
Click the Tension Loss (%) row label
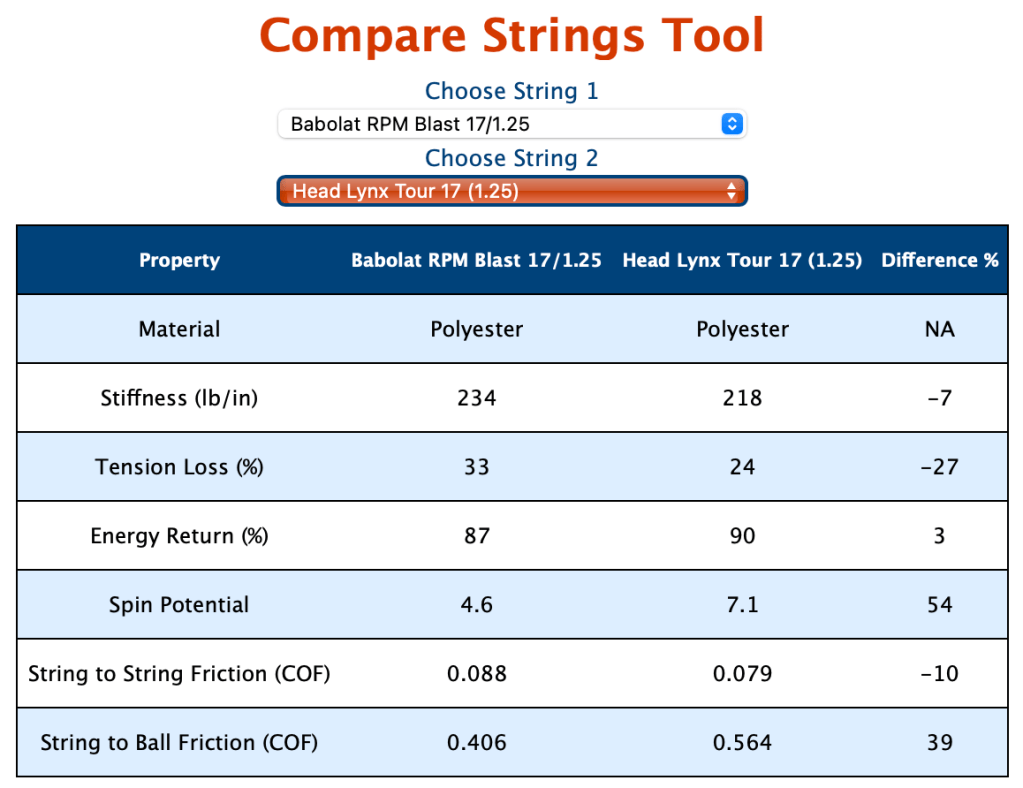[179, 467]
